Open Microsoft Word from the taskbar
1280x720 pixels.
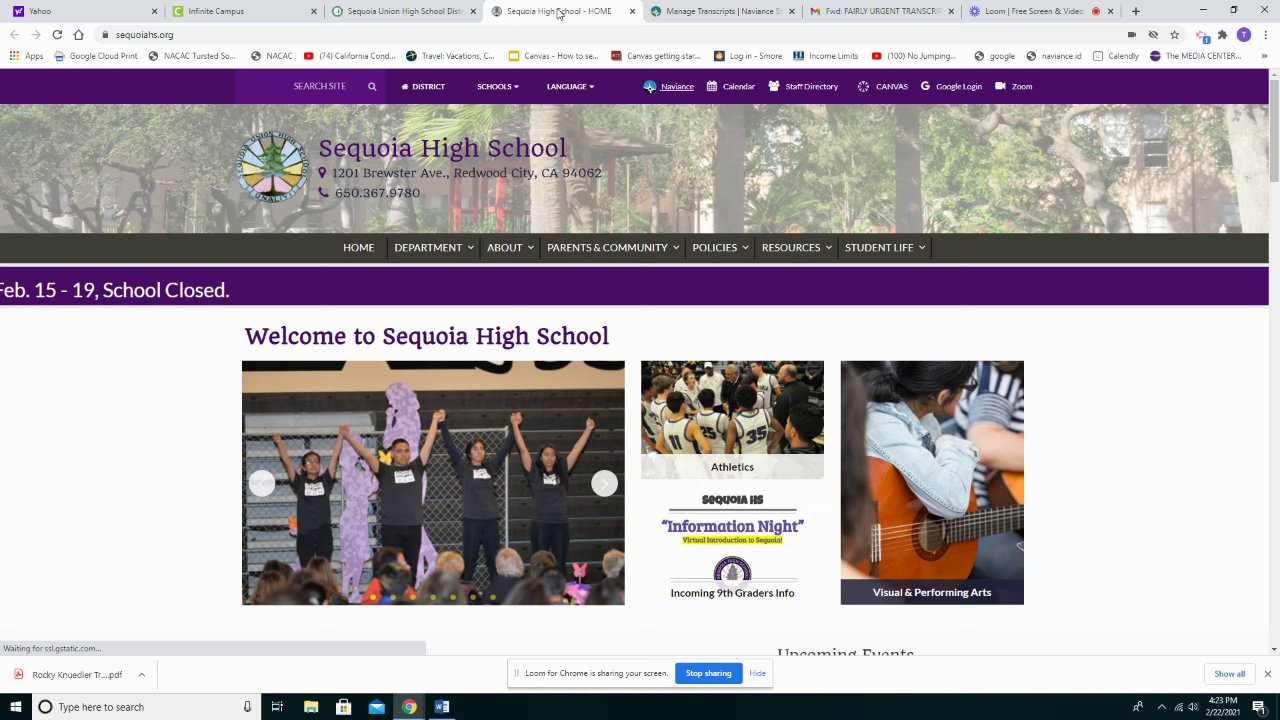coord(442,707)
